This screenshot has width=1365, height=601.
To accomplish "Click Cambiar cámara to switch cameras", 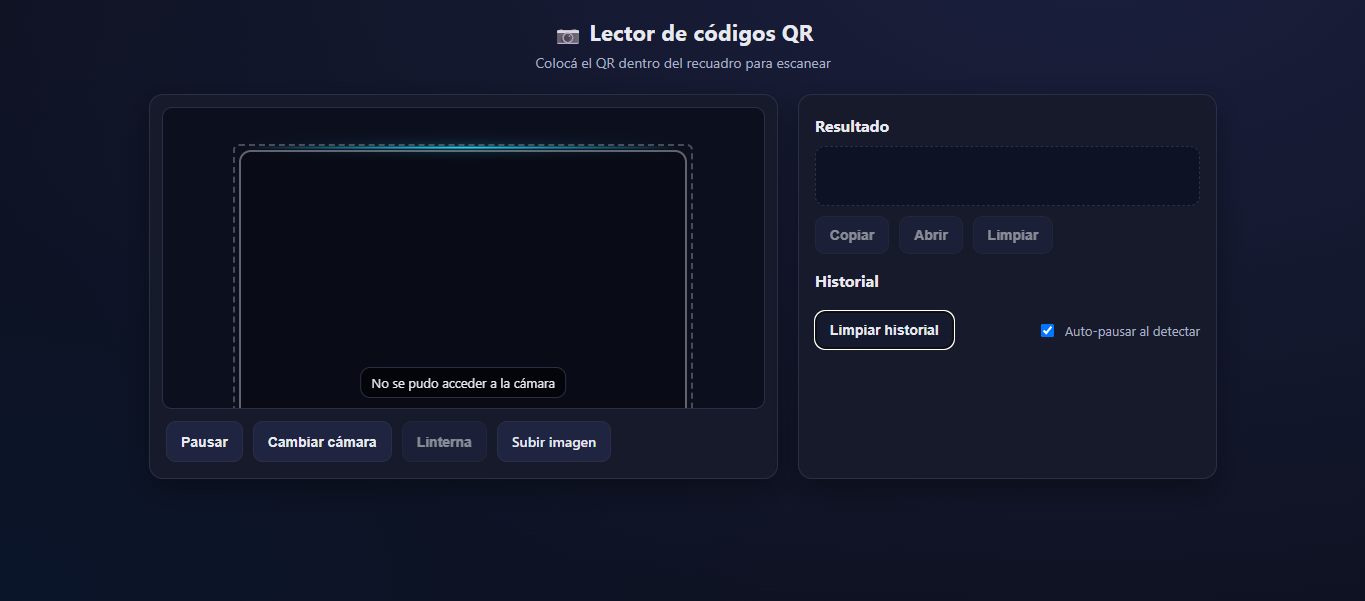I will (x=322, y=441).
